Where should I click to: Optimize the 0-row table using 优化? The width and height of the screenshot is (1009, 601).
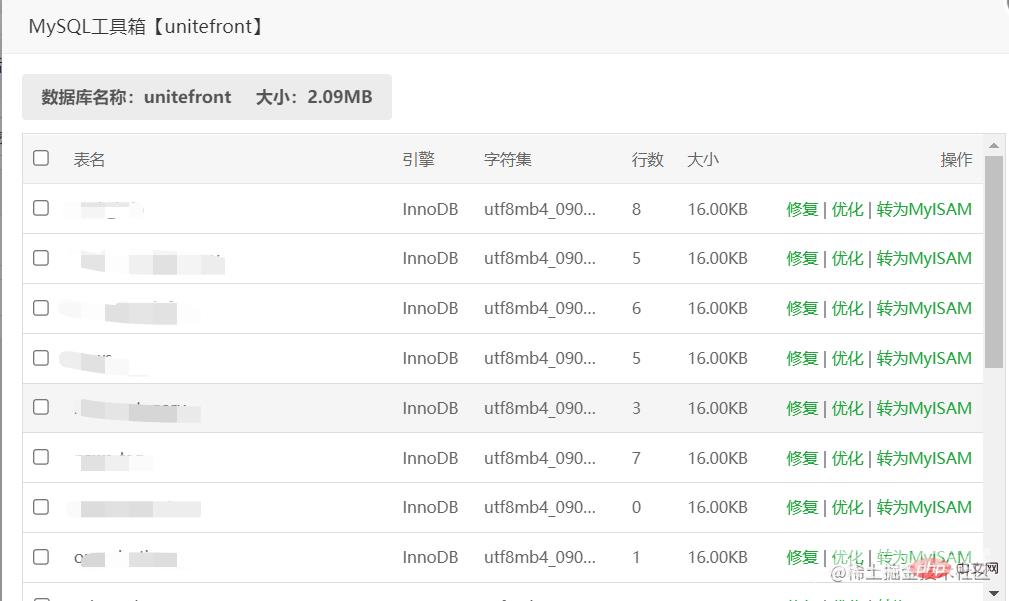click(x=847, y=507)
